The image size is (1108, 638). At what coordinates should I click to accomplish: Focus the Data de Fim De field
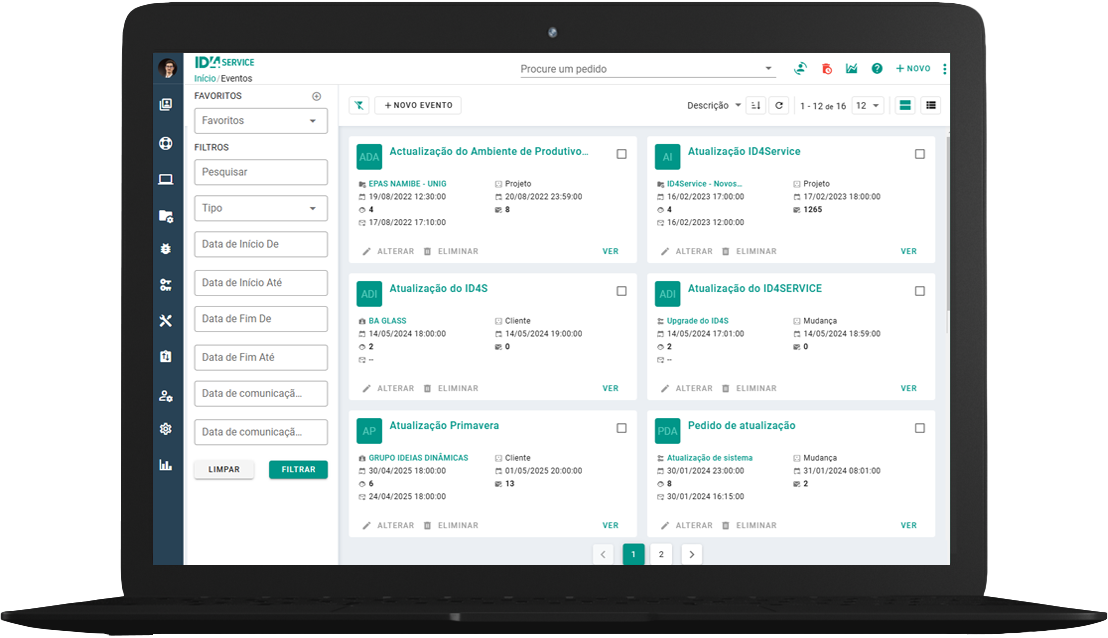pos(261,319)
